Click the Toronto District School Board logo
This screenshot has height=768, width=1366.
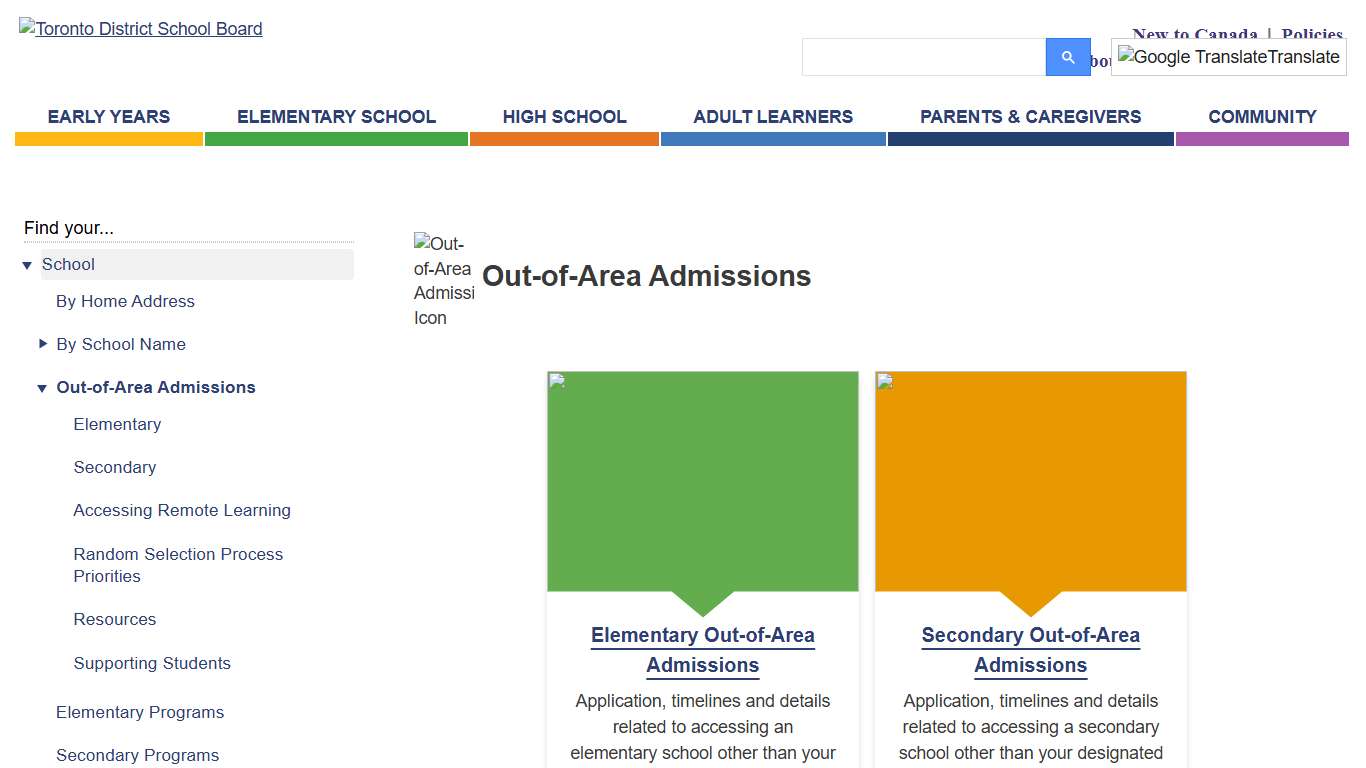click(140, 28)
